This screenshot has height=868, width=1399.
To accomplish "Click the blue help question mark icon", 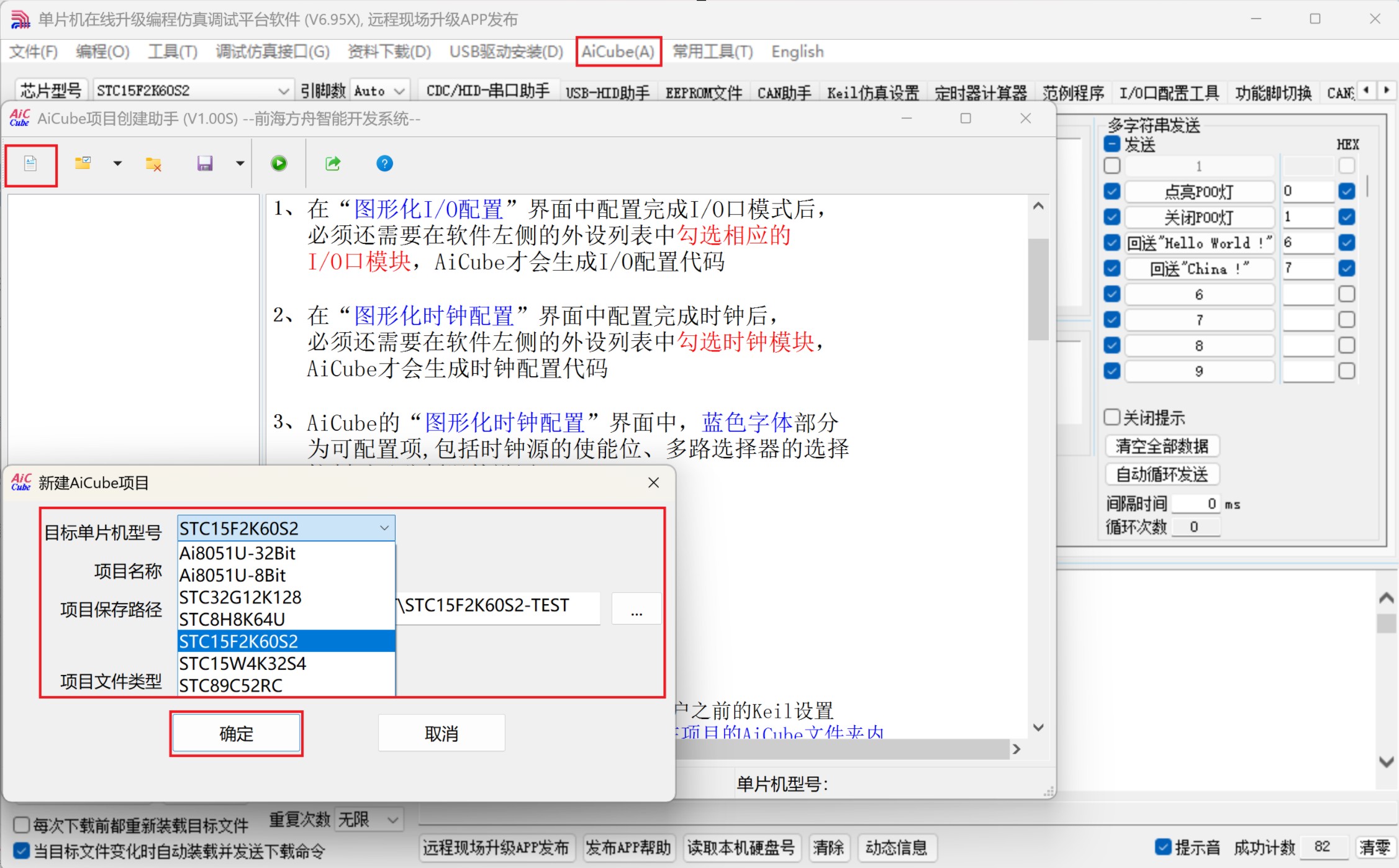I will 384,163.
